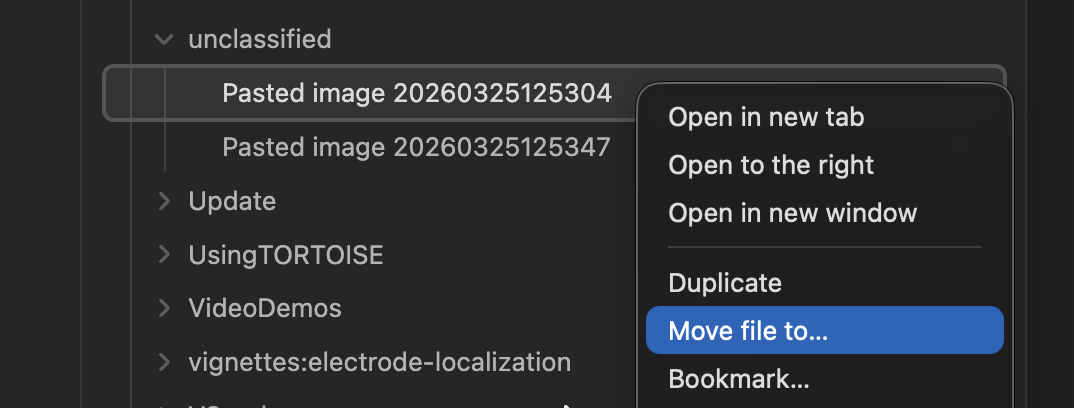Select the vignettes:electrode-localization folder label
This screenshot has height=408, width=1074.
379,362
